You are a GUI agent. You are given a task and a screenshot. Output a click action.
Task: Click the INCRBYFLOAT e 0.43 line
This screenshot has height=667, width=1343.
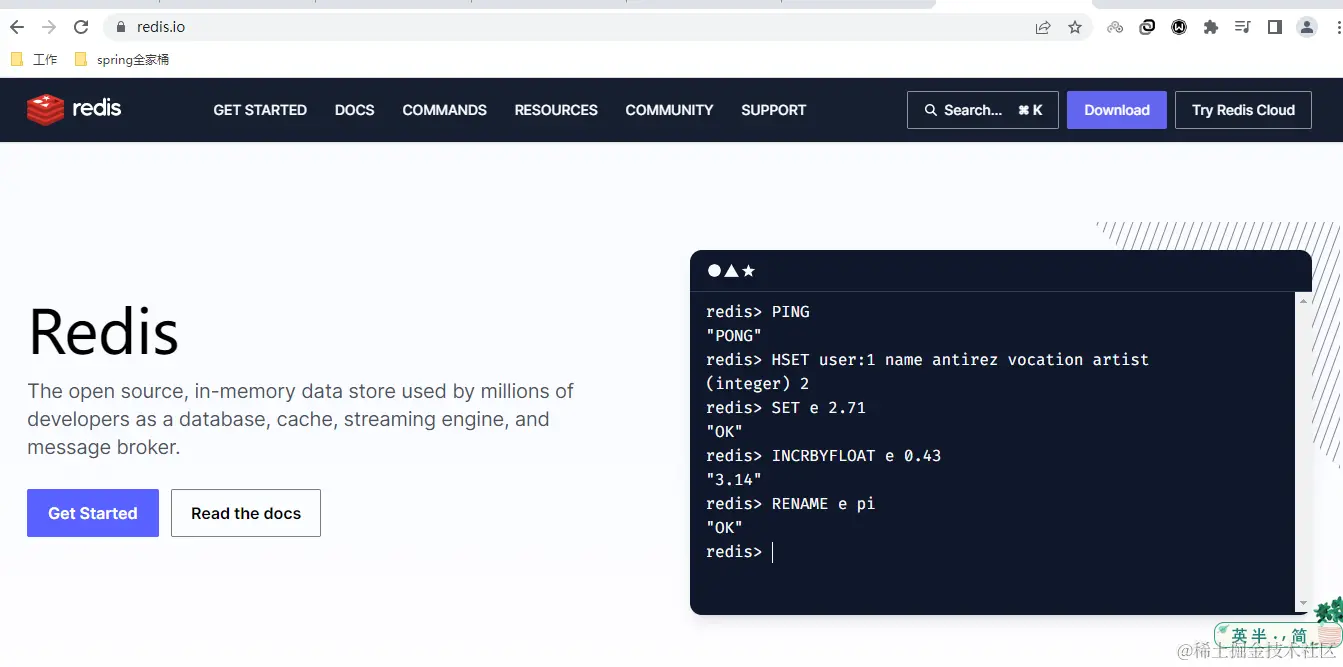coord(824,456)
